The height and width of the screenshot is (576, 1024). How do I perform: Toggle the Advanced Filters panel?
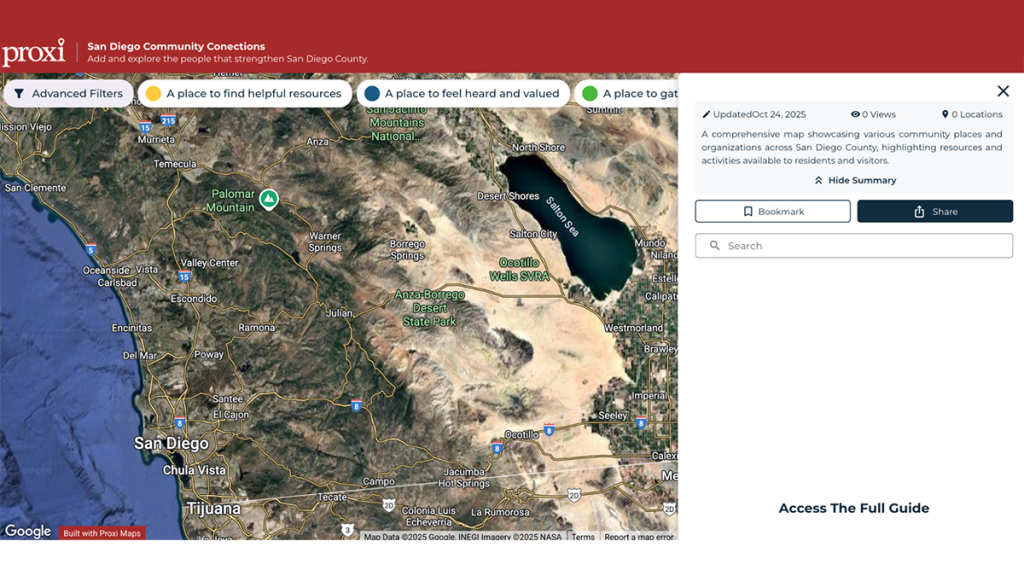68,92
